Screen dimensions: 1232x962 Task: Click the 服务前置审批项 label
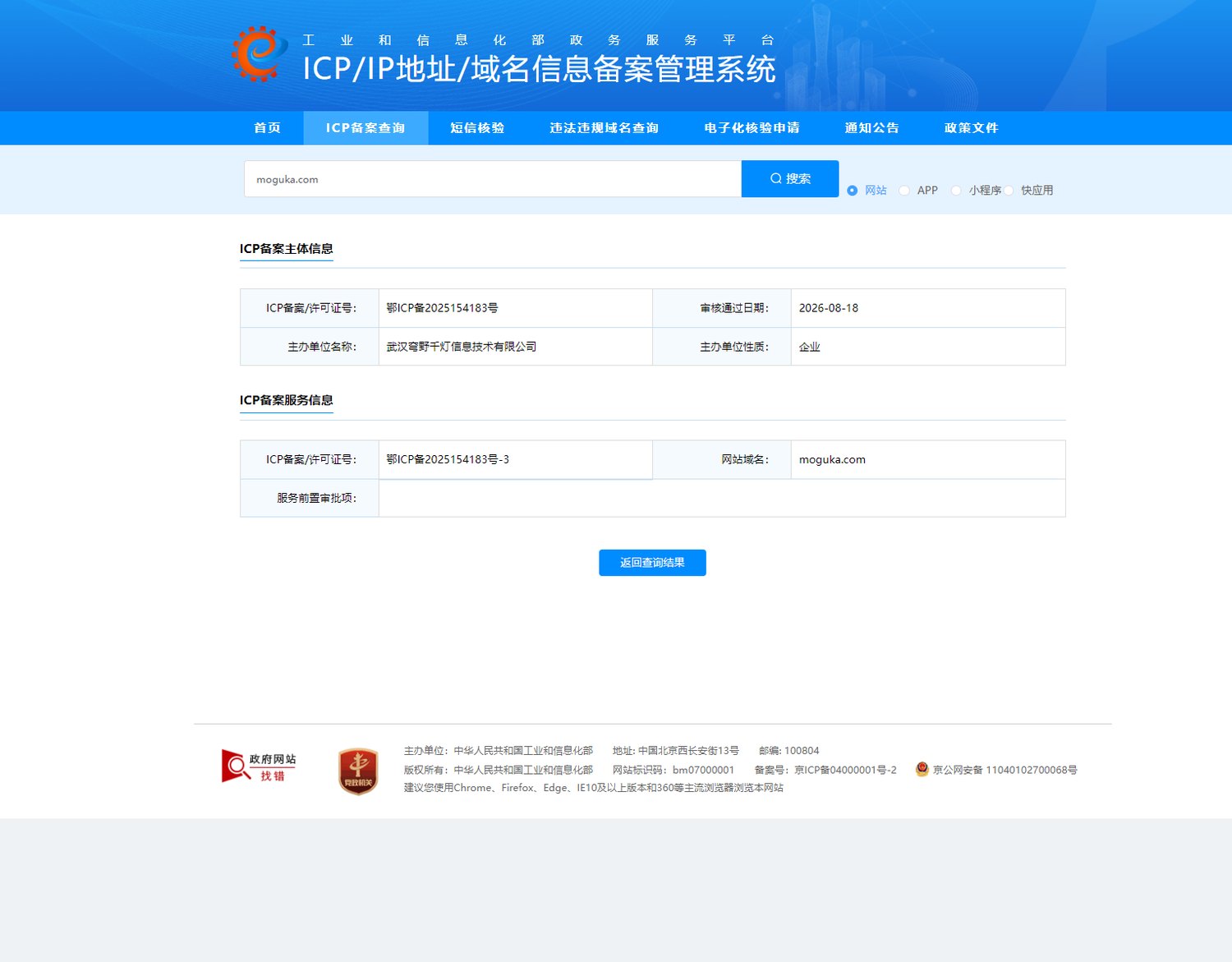(316, 498)
